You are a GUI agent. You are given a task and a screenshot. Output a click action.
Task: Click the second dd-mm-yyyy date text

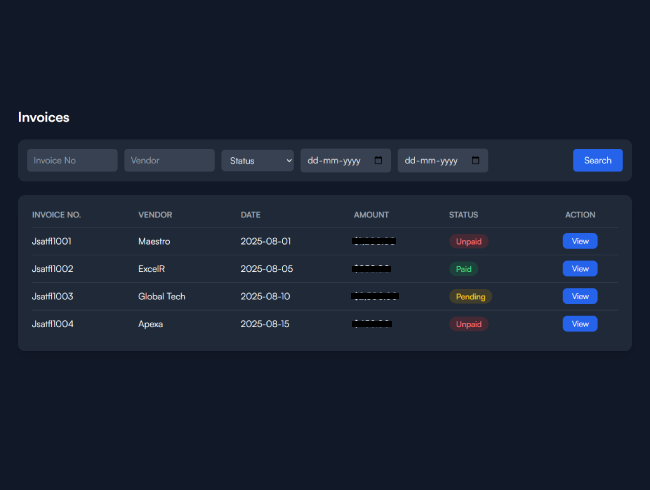coord(430,160)
